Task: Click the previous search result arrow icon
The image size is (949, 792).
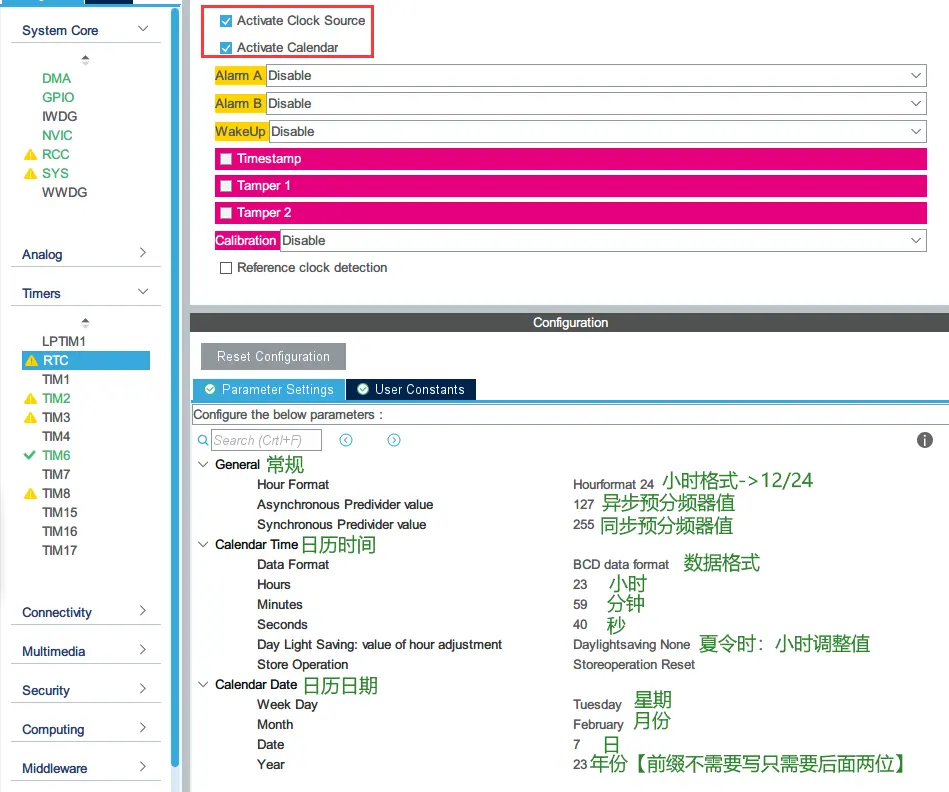Action: click(346, 440)
